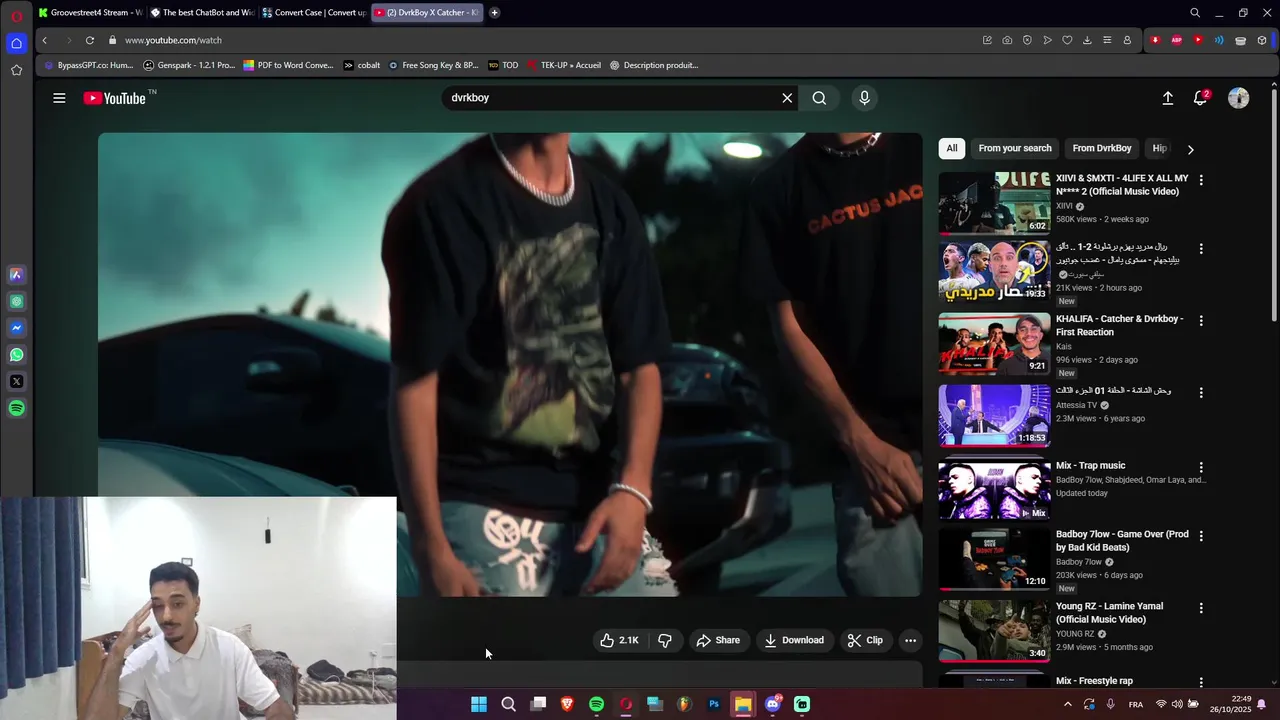Open Opera ad blocker shield icon
This screenshot has height=720, width=1280.
click(1027, 40)
